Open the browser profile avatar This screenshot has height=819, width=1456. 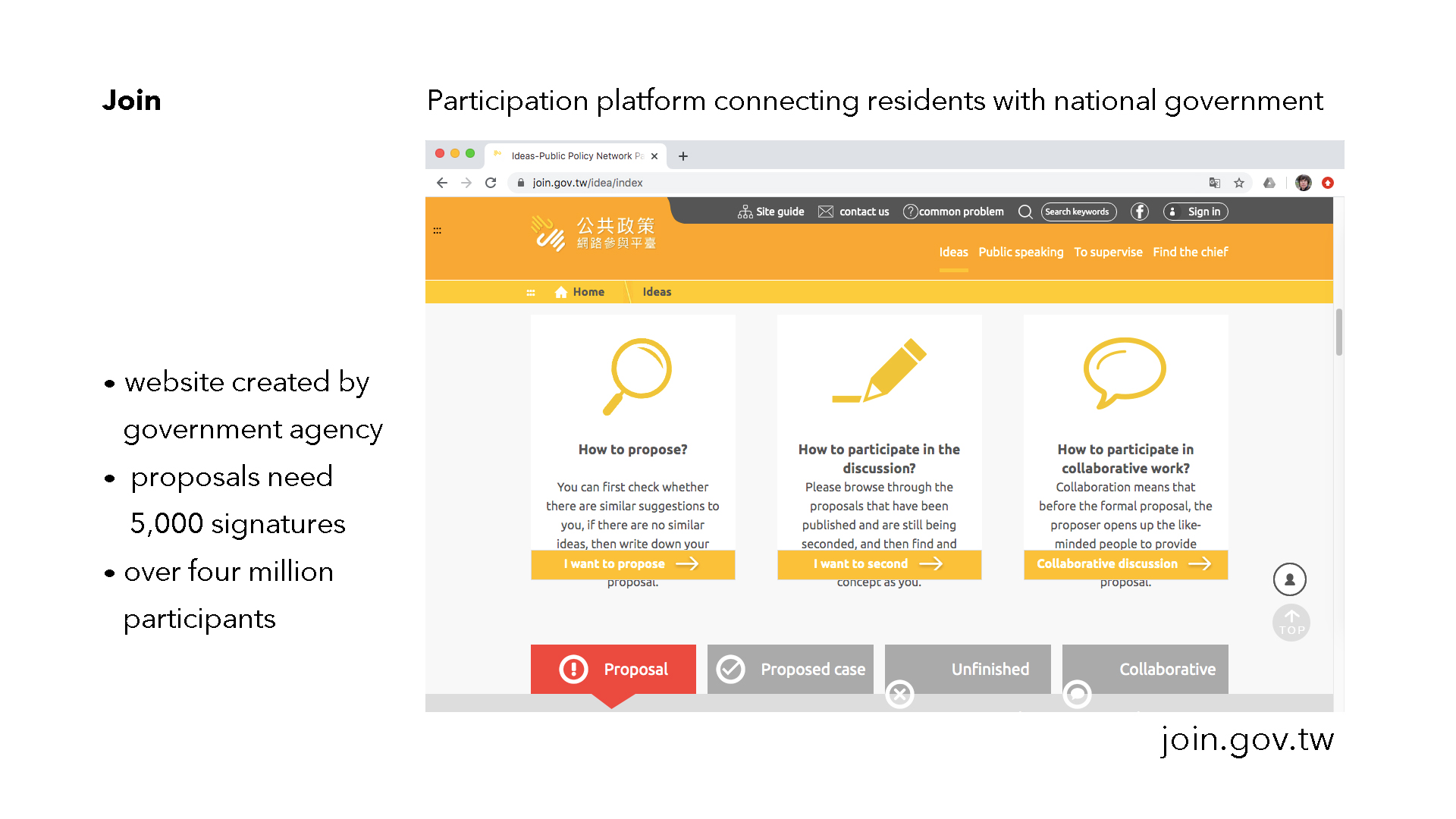[1304, 183]
